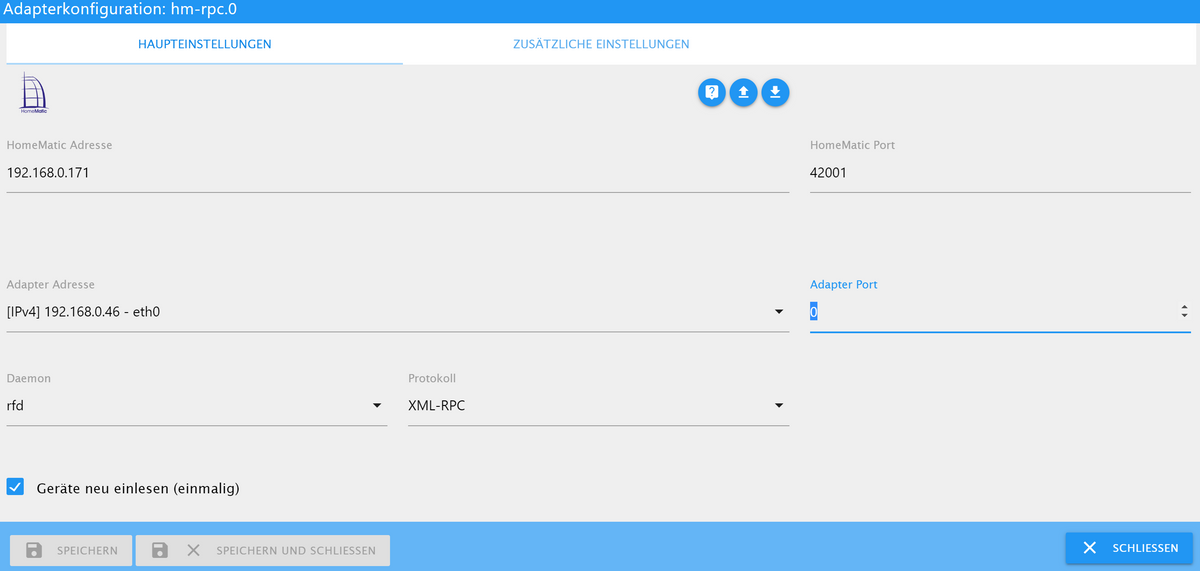Click the HomeMatic Port input field
The width and height of the screenshot is (1200, 571).
click(x=1000, y=173)
